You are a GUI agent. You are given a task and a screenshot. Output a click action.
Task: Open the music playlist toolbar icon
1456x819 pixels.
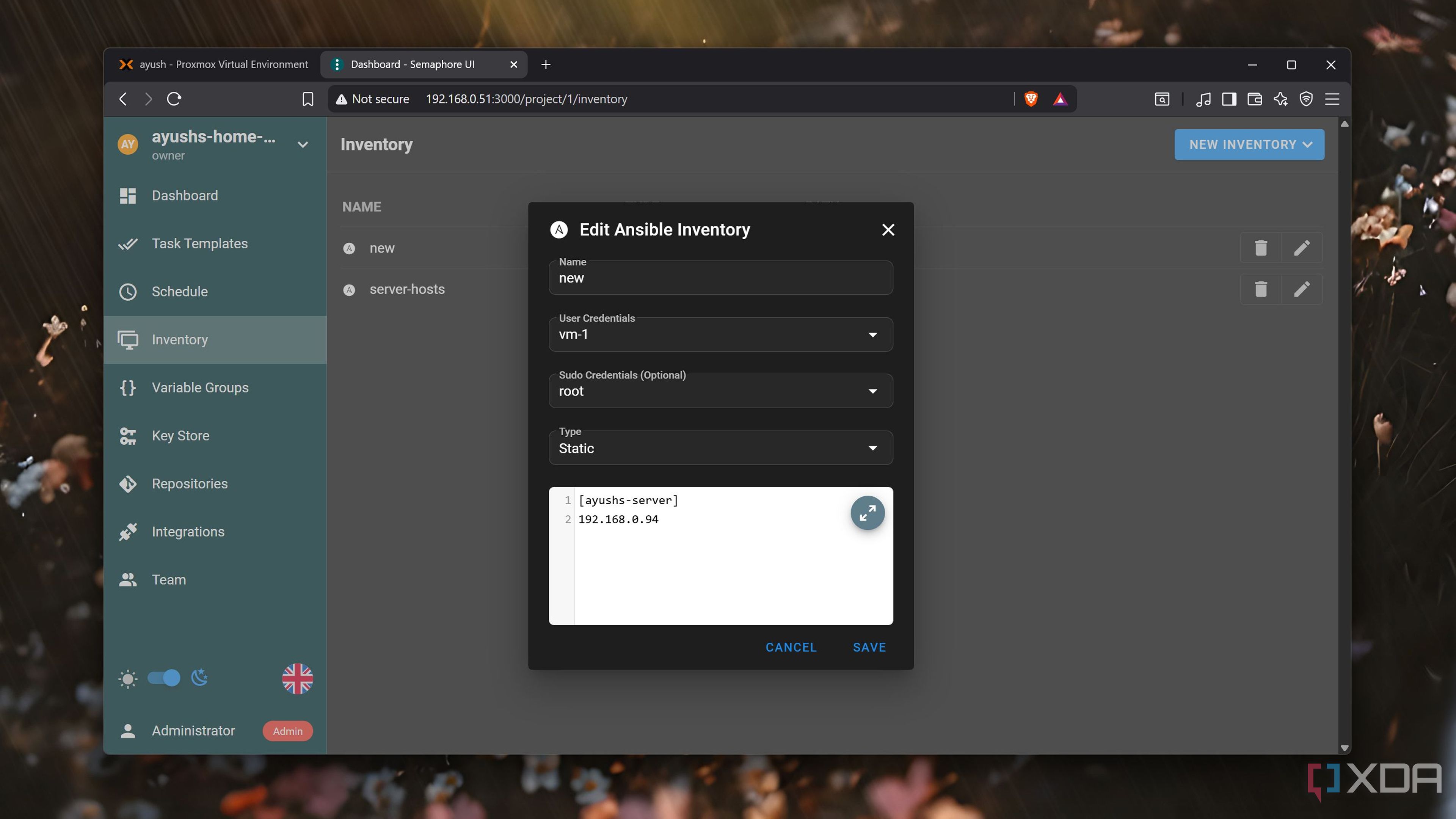point(1203,99)
